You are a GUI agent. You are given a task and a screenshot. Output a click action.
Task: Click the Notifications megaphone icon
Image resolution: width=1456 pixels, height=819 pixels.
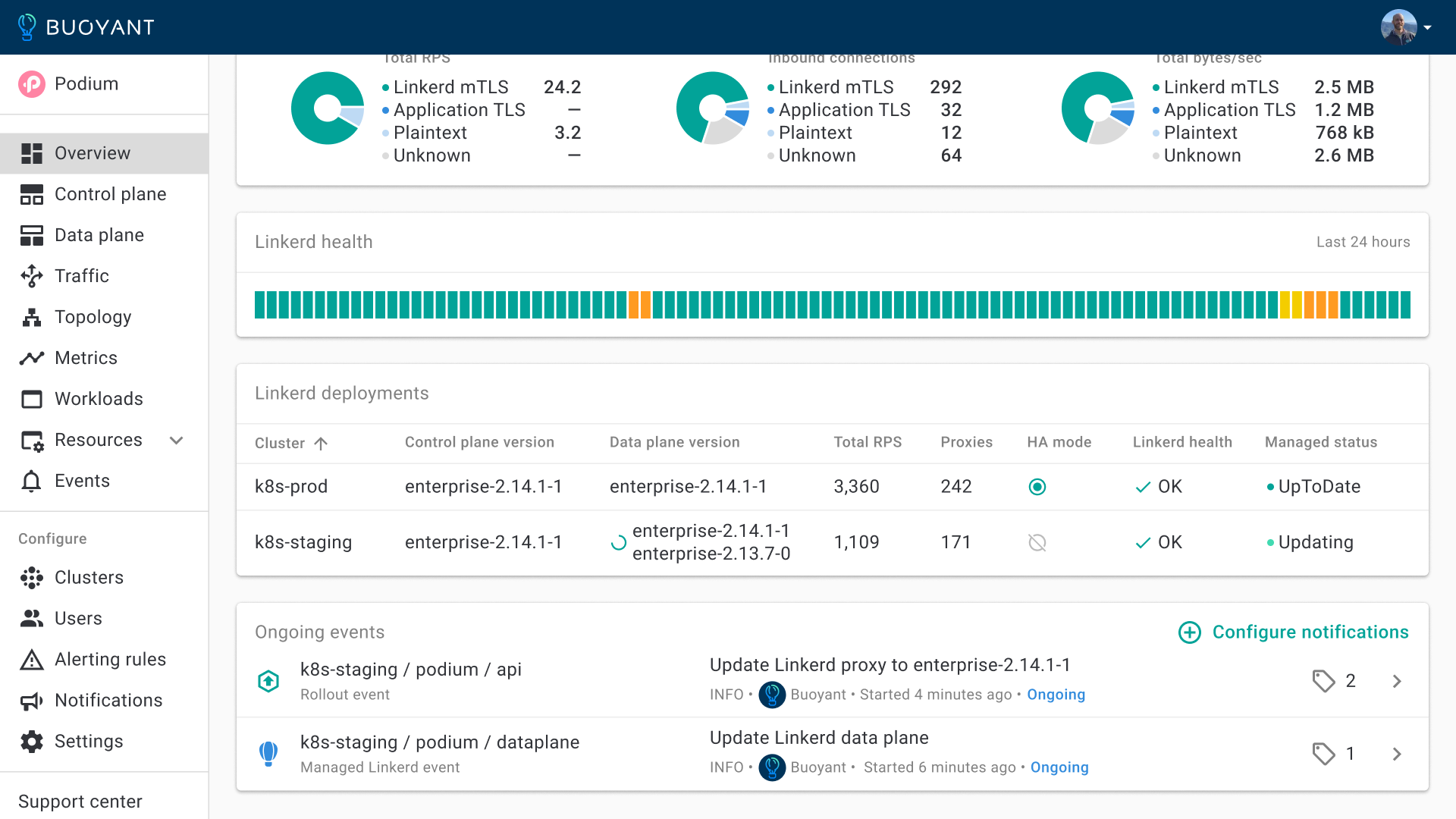pyautogui.click(x=32, y=701)
